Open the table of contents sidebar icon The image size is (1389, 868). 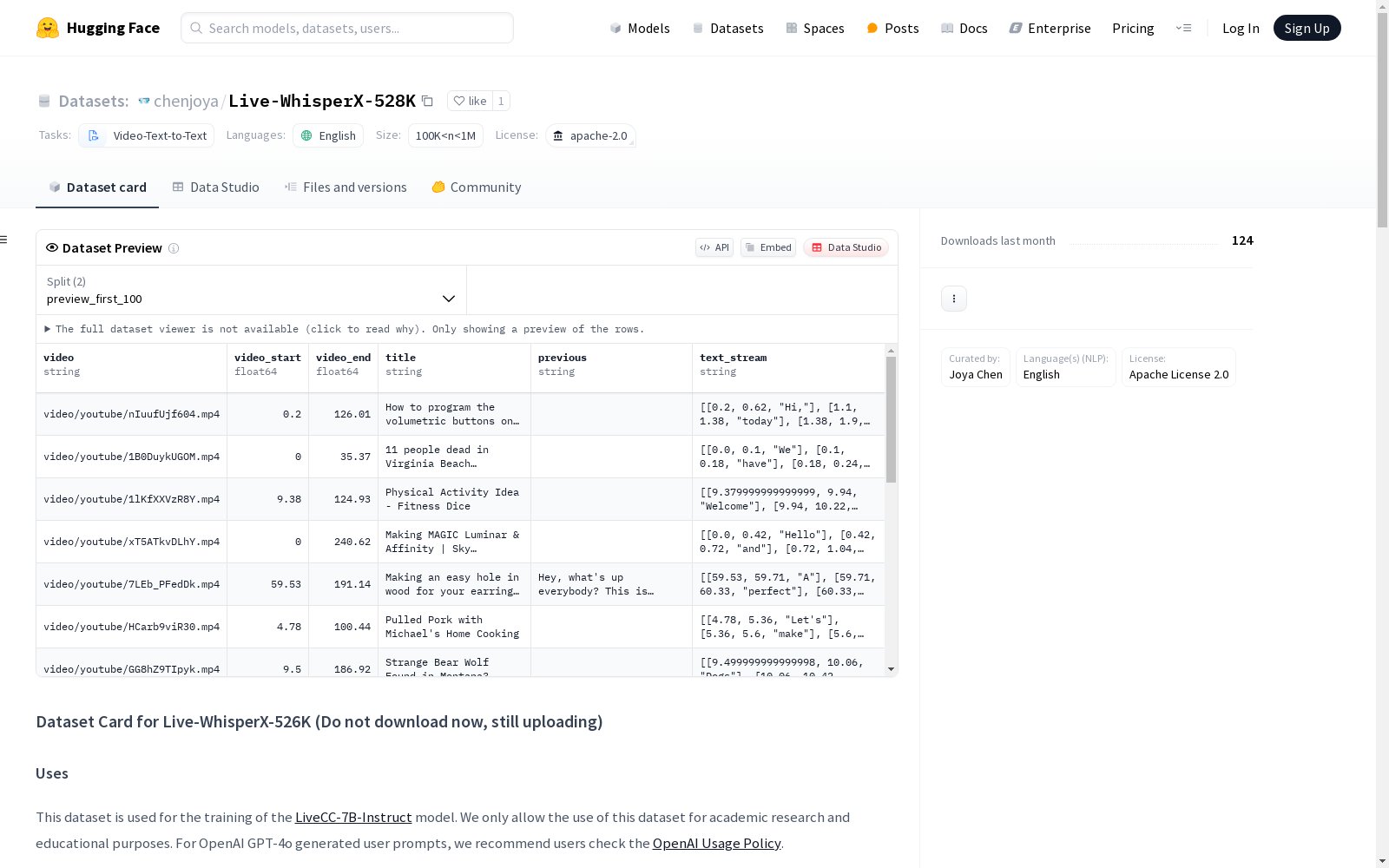pyautogui.click(x=4, y=240)
